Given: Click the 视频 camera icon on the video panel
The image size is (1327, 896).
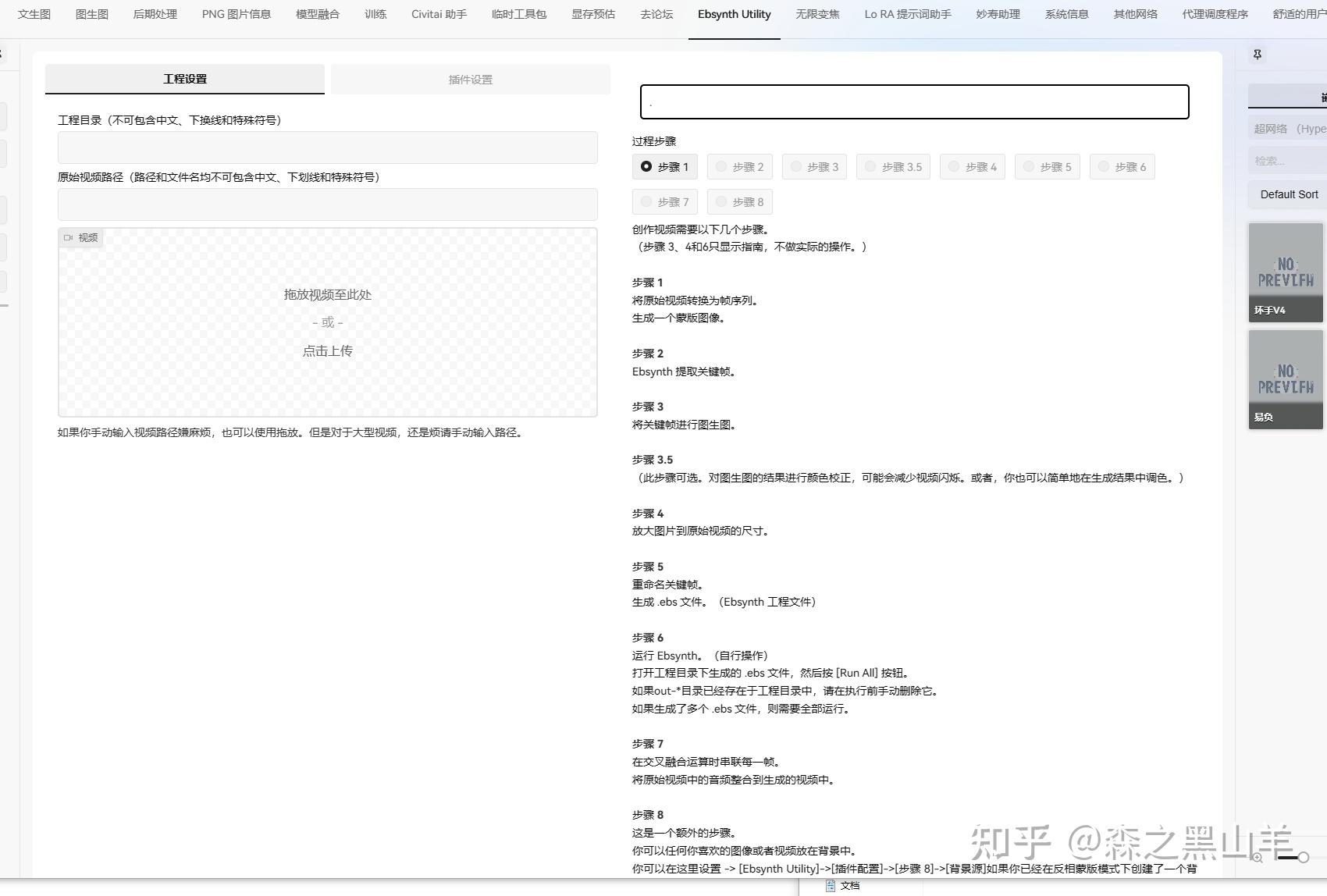Looking at the screenshot, I should click(69, 237).
